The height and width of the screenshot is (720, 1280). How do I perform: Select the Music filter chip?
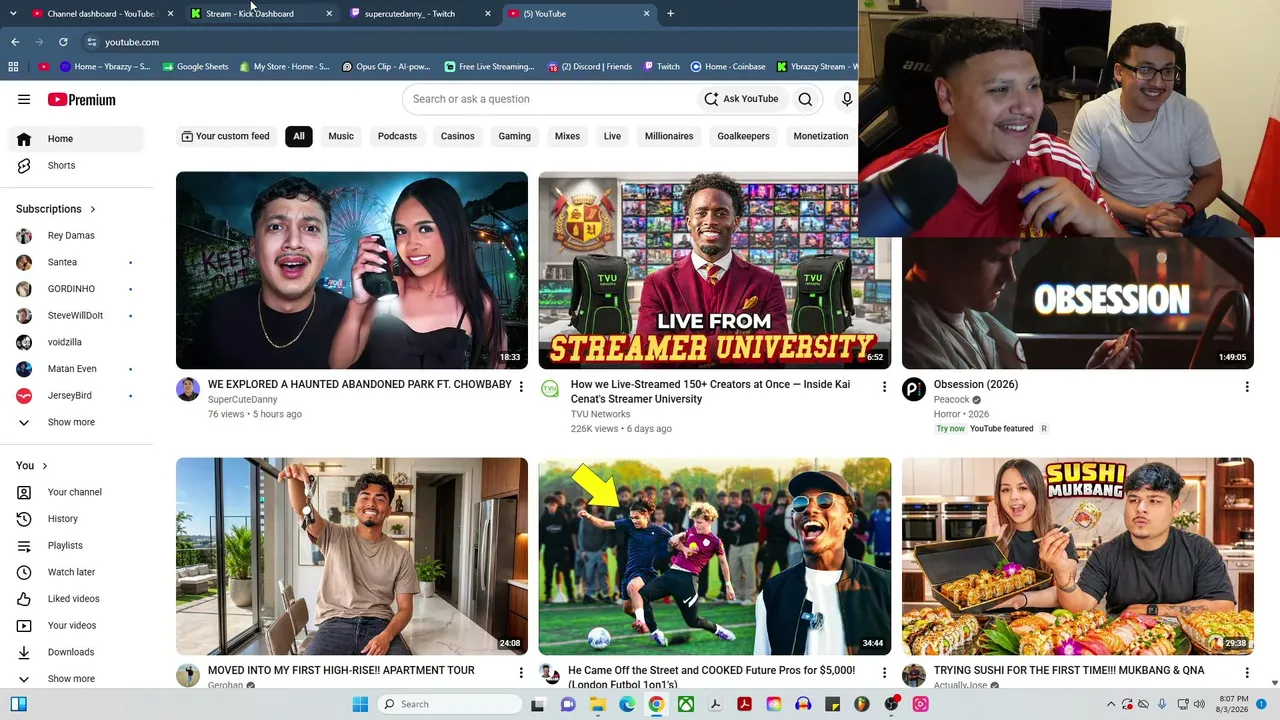click(341, 136)
